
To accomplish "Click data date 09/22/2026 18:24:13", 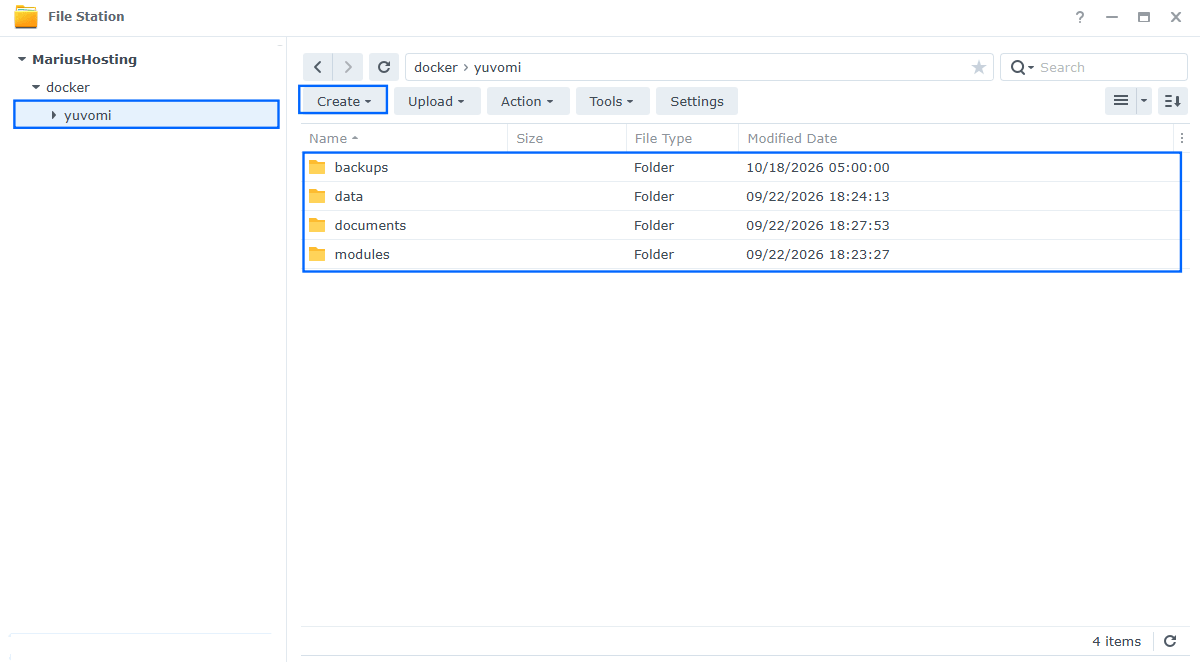I will coord(818,196).
